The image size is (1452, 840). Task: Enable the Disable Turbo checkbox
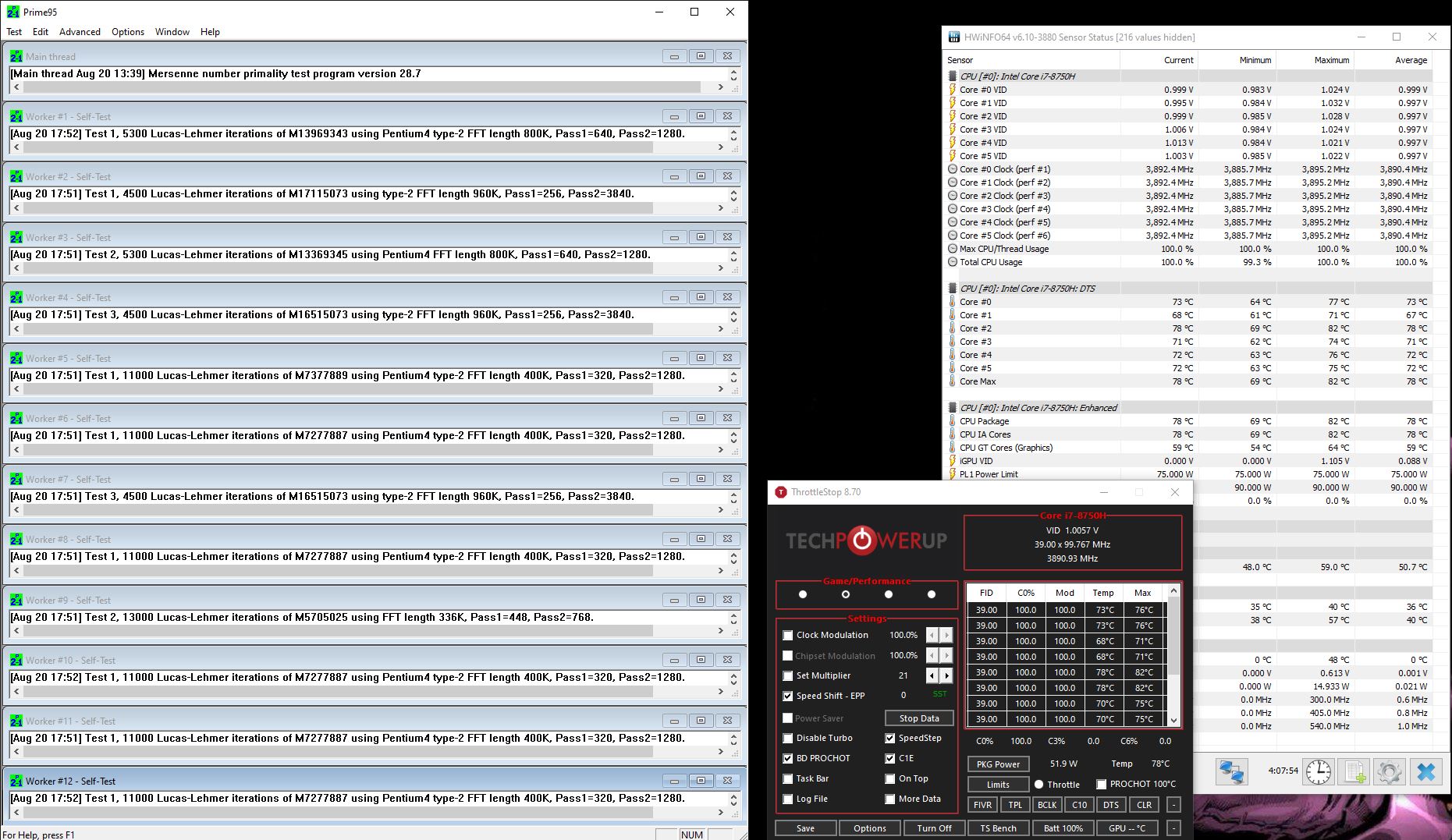(x=788, y=738)
